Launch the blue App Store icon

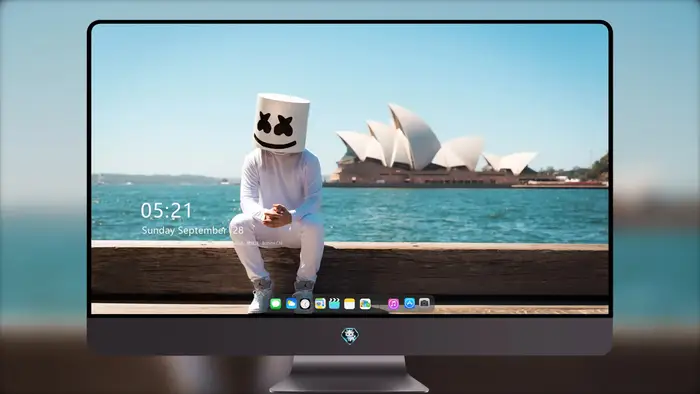point(409,303)
